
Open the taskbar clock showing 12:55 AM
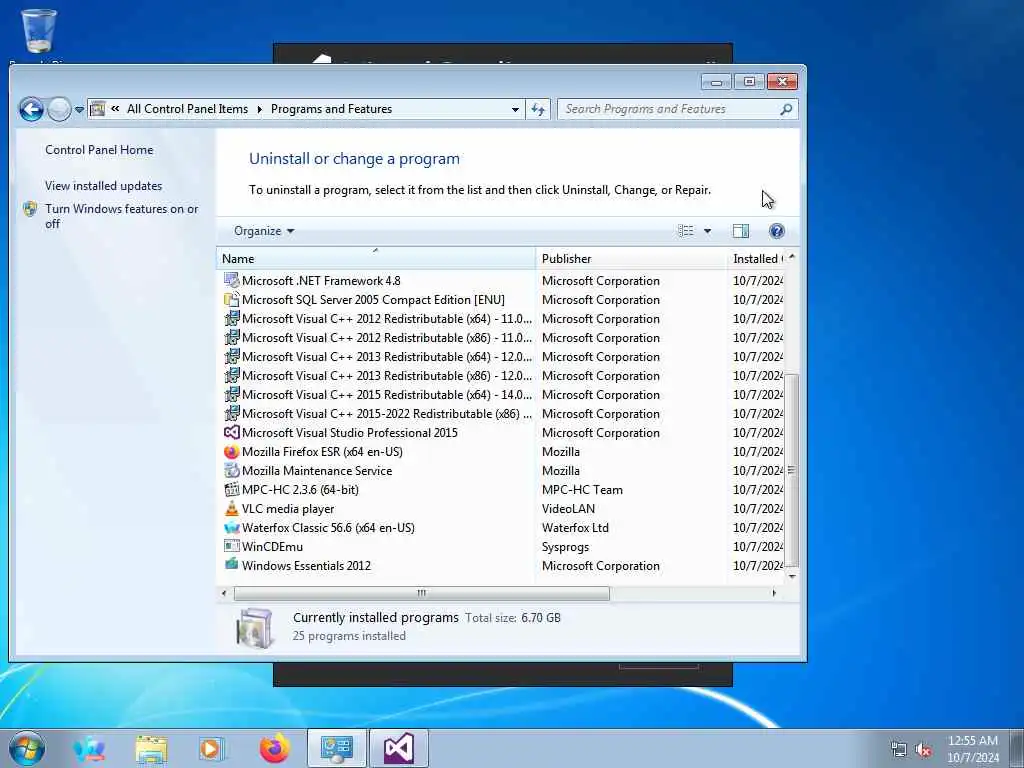[x=973, y=749]
